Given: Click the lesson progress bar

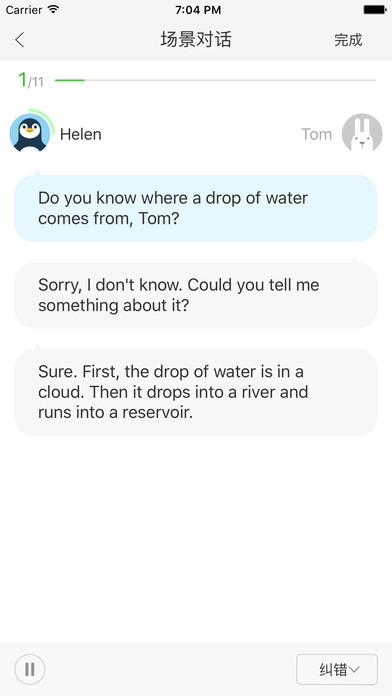Looking at the screenshot, I should pyautogui.click(x=215, y=80).
